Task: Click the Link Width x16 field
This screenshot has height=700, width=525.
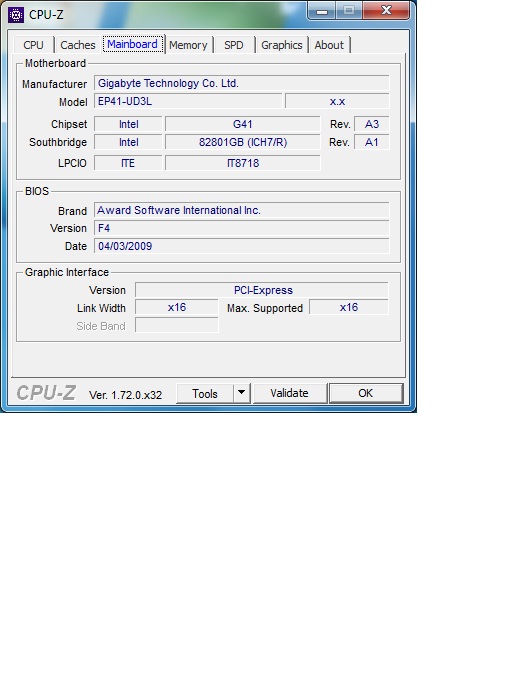Action: (x=177, y=307)
